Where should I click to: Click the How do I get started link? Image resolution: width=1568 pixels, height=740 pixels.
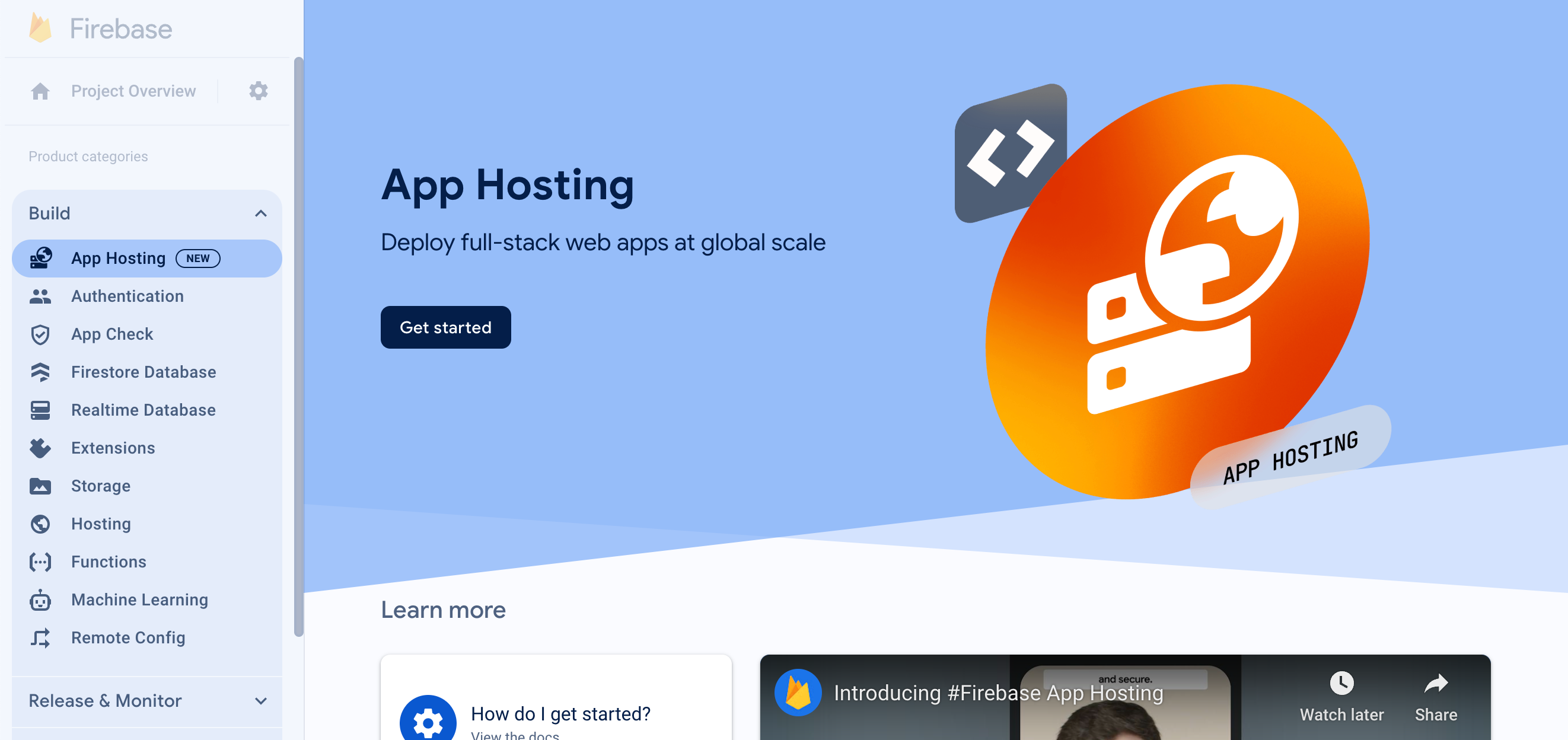point(560,714)
